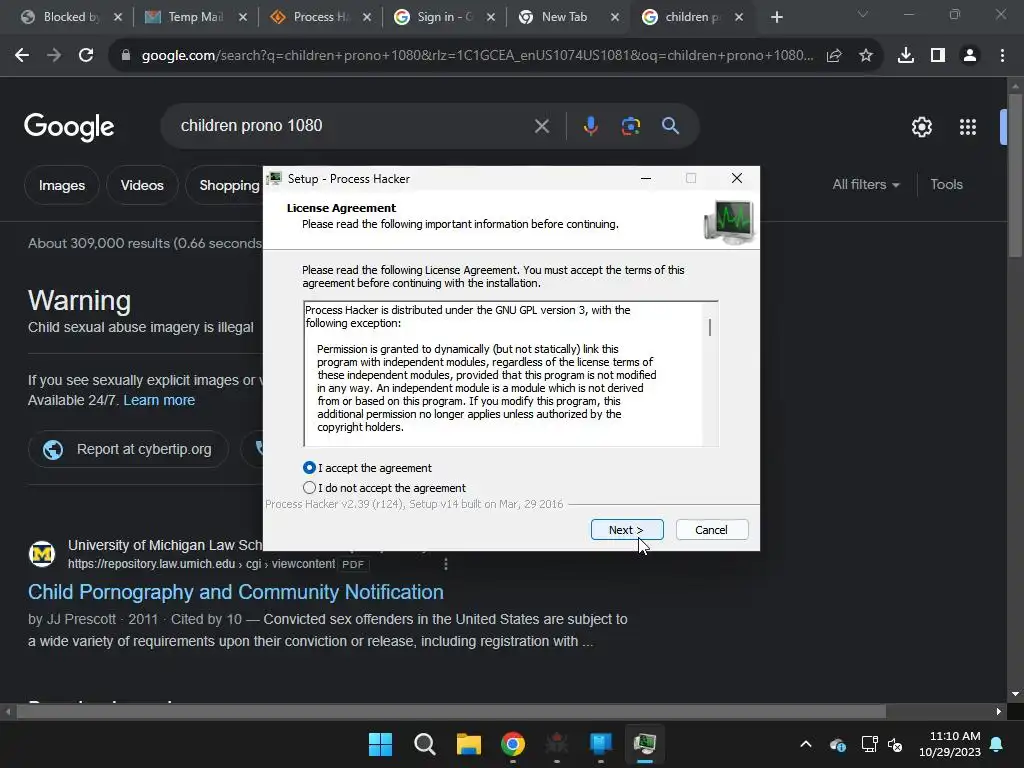This screenshot has width=1024, height=768.
Task: Click the license text scrollbar thumb
Action: pos(710,327)
